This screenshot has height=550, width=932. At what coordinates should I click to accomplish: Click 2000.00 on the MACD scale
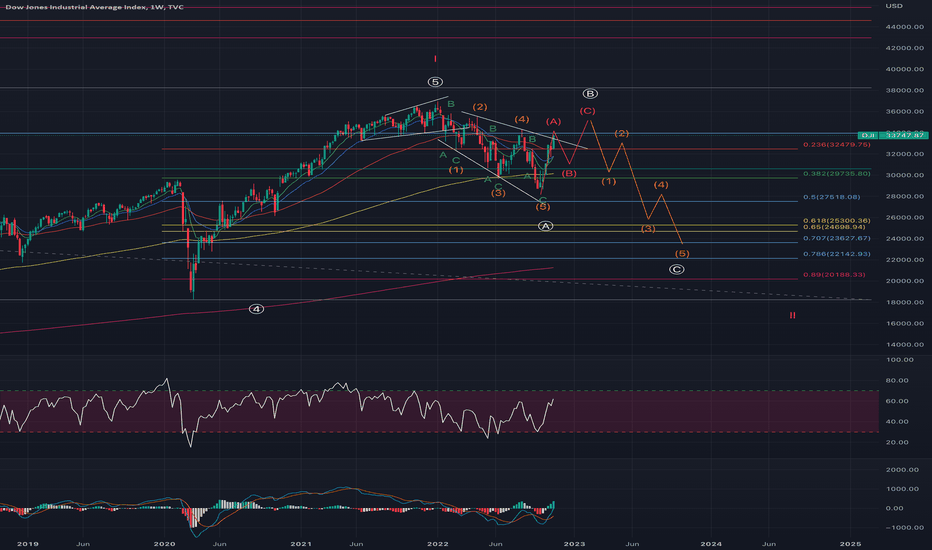(902, 470)
